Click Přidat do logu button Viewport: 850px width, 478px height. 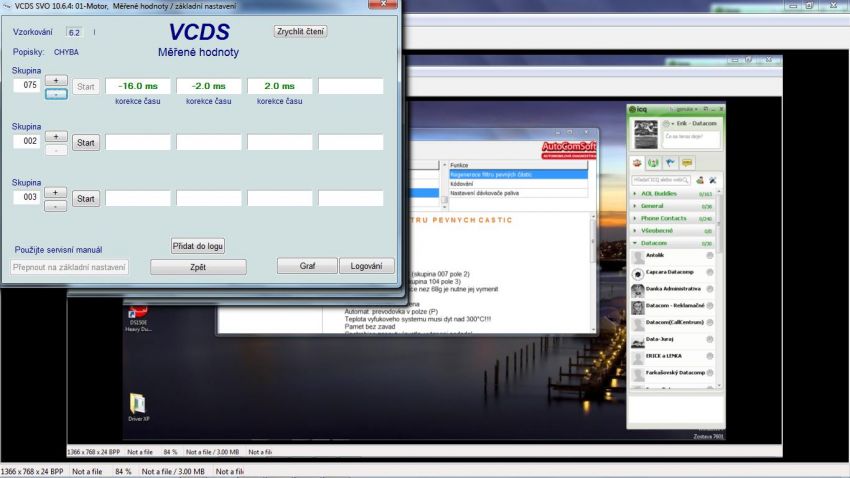pos(198,245)
